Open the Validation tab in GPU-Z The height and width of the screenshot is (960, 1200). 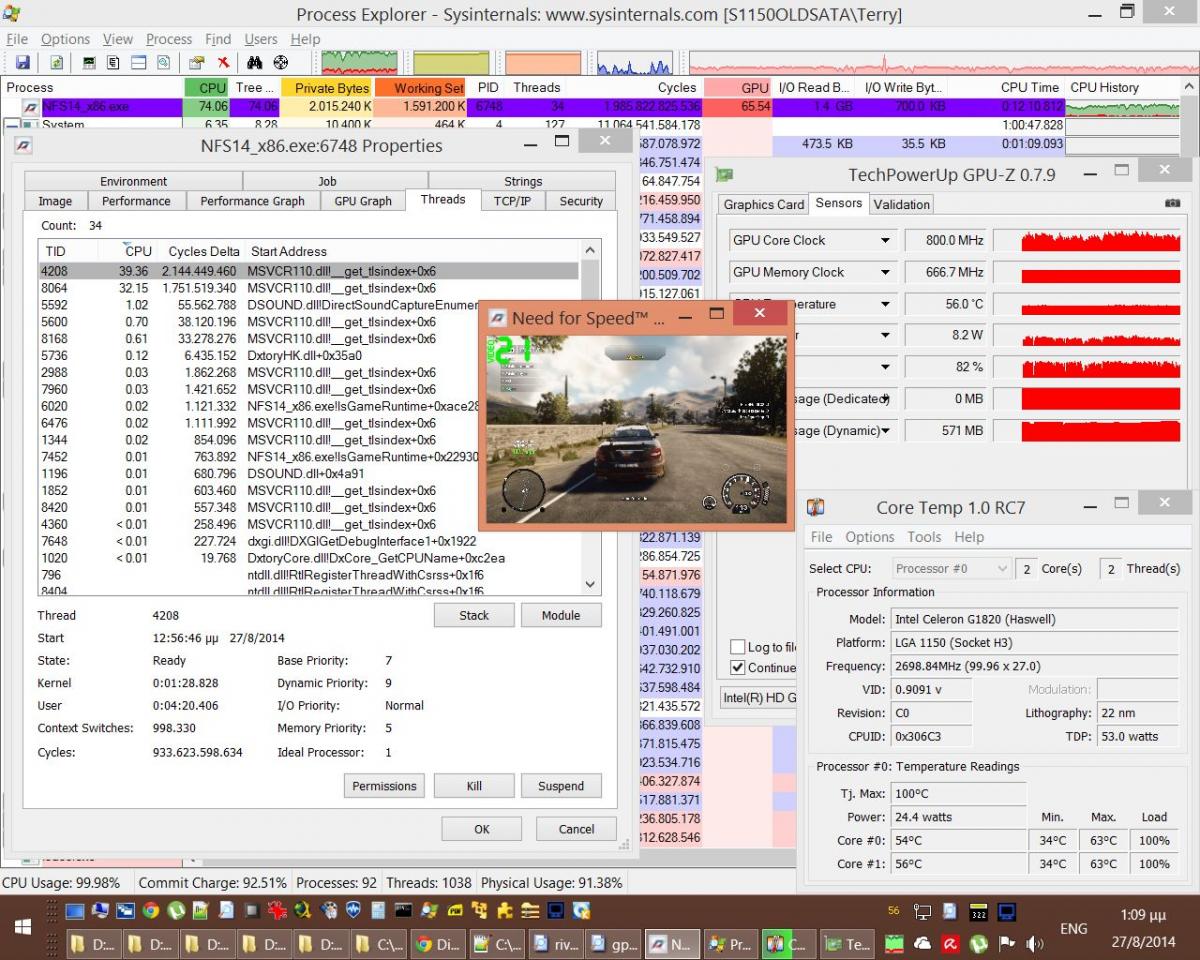pyautogui.click(x=901, y=204)
